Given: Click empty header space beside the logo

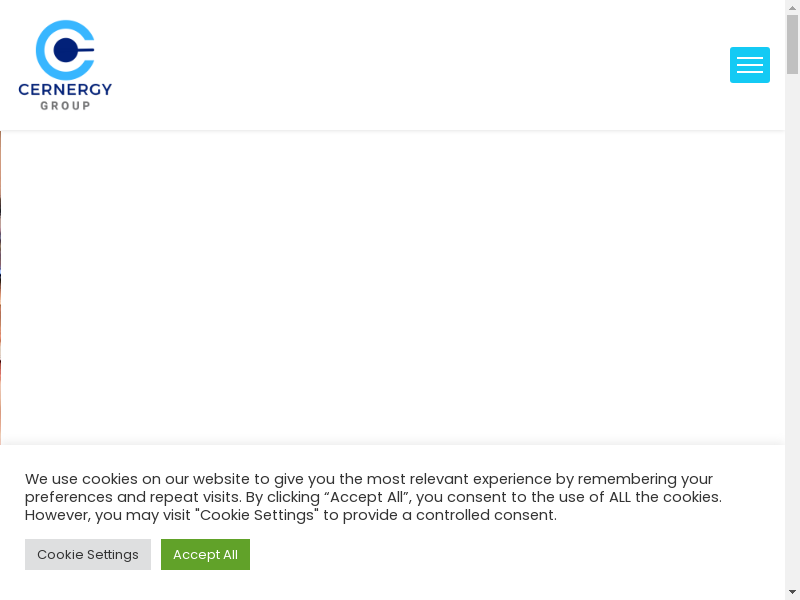Looking at the screenshot, I should coord(400,65).
